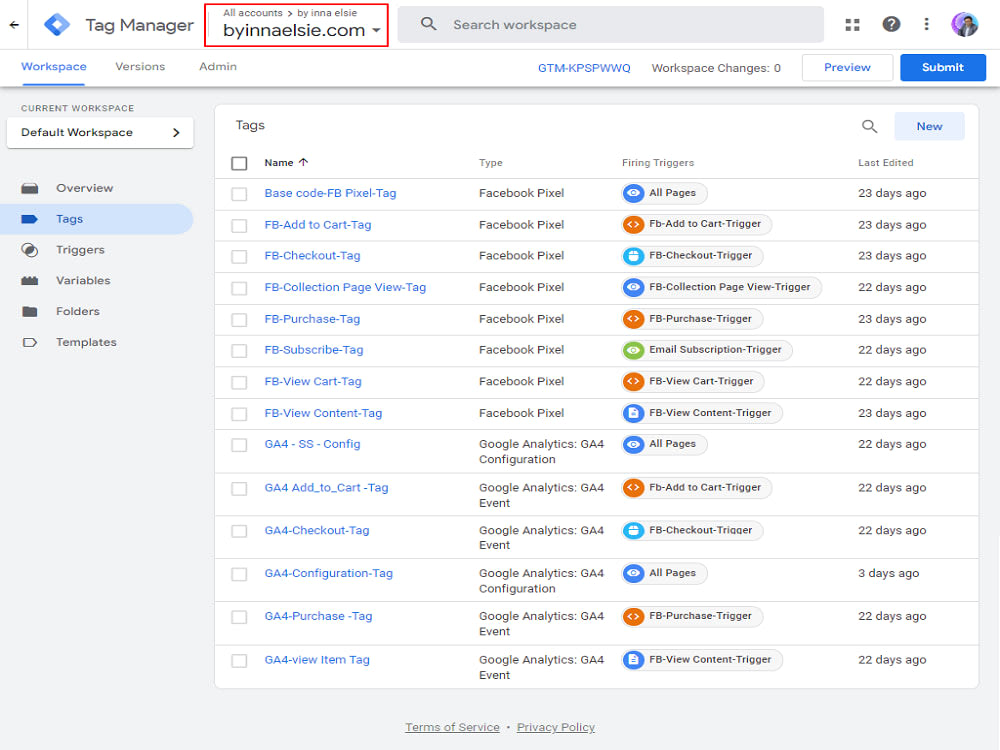Check the Base code-FB Pixel-Tag checkbox
1000x750 pixels.
[x=239, y=194]
